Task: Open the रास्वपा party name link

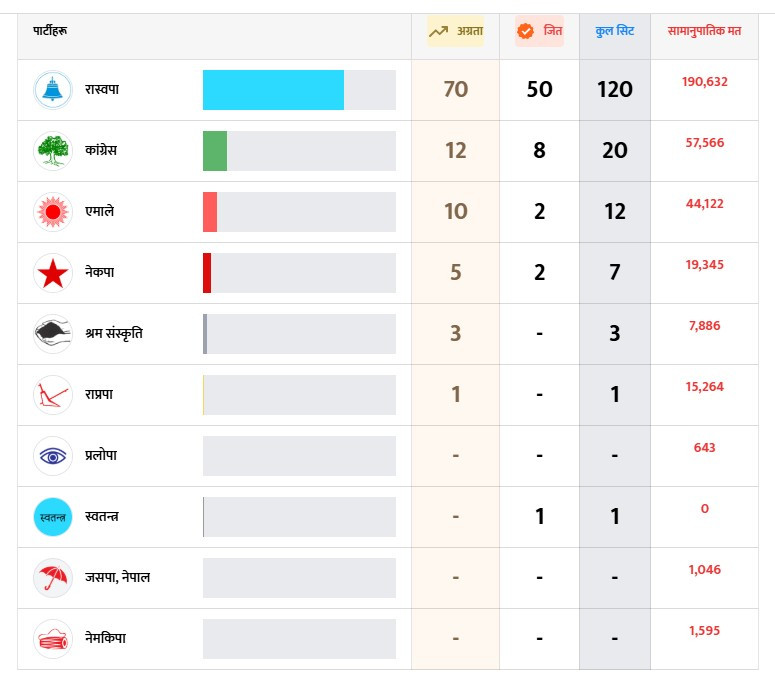Action: (x=103, y=90)
